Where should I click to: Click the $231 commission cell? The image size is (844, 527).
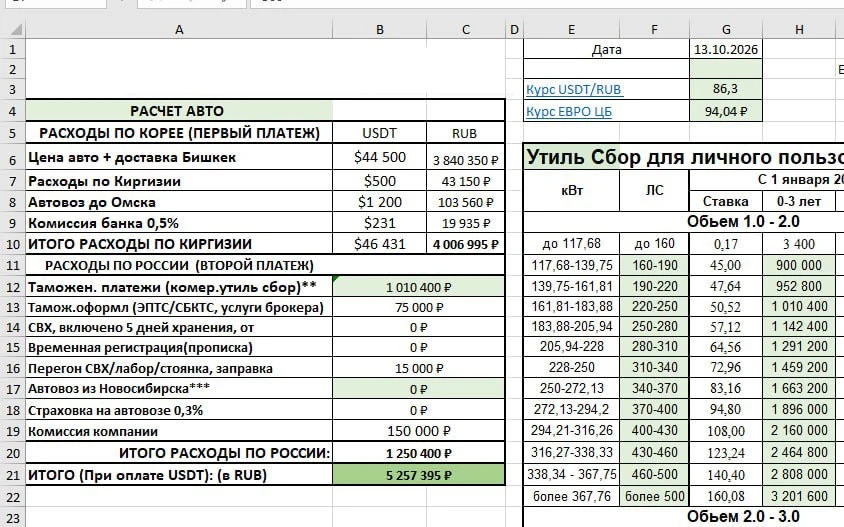379,223
